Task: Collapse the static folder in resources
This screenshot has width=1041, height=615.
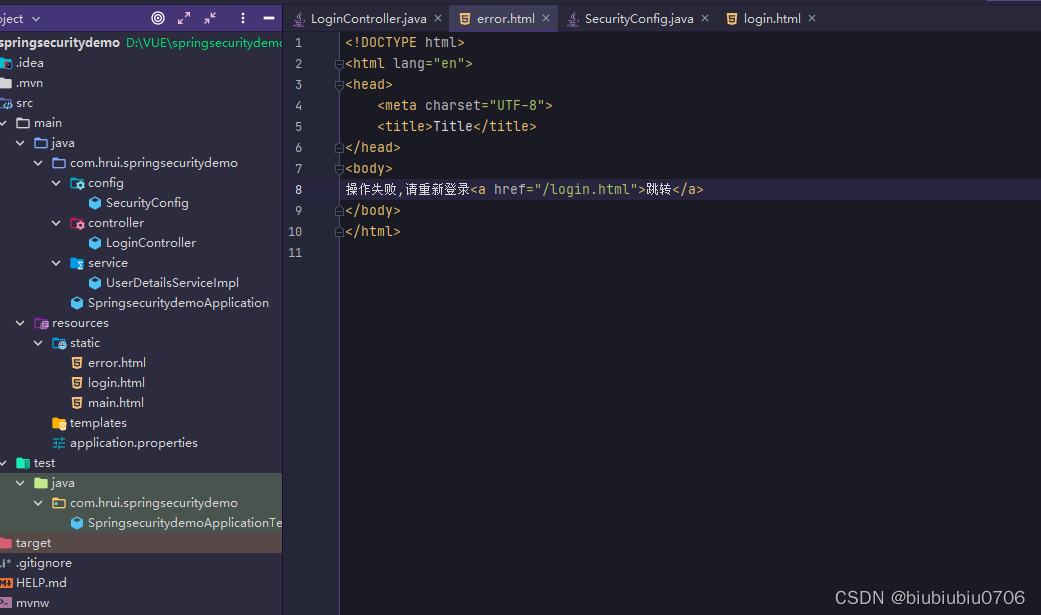Action: point(39,343)
